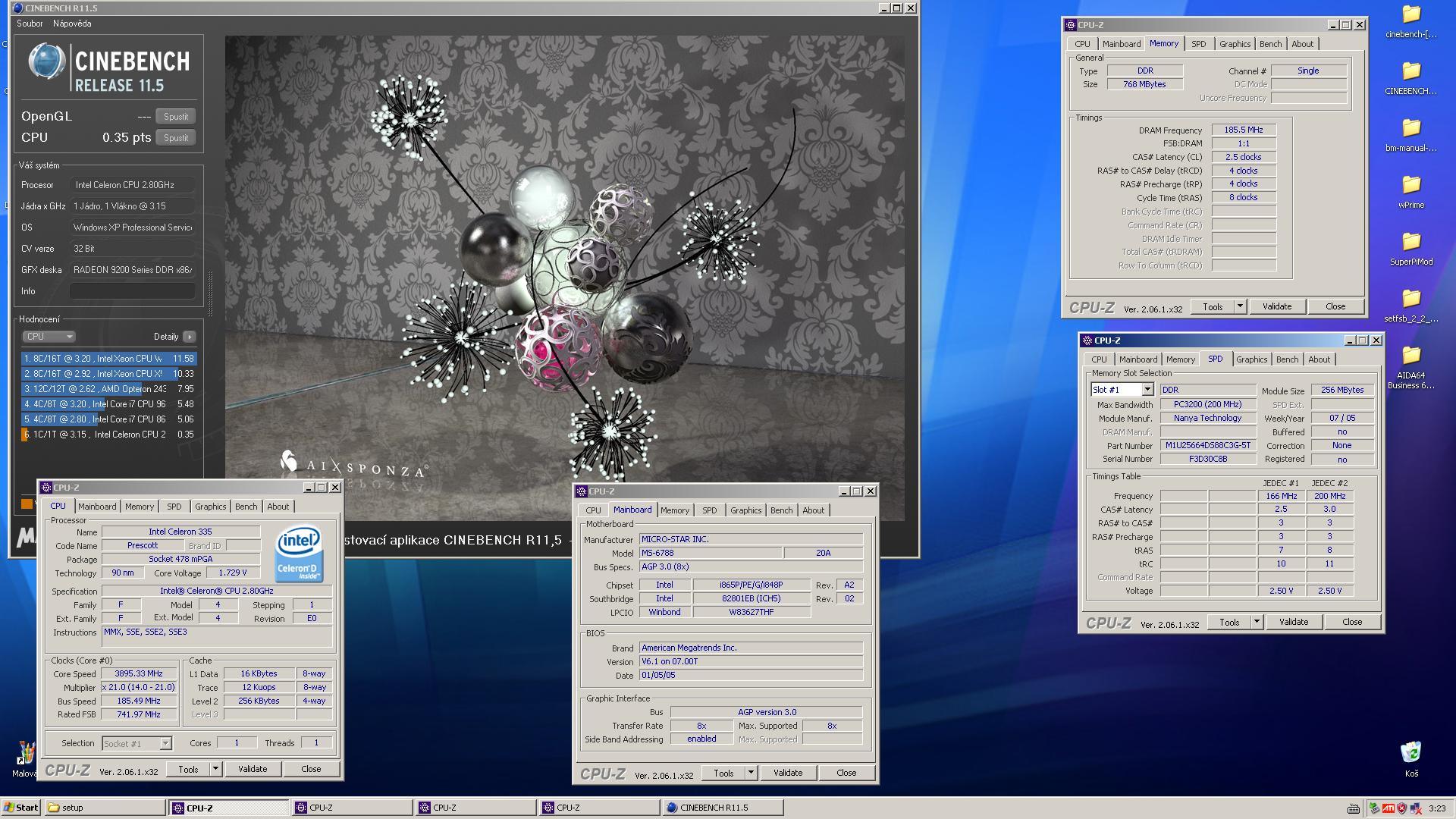Select the setup taskbar item

coord(105,808)
